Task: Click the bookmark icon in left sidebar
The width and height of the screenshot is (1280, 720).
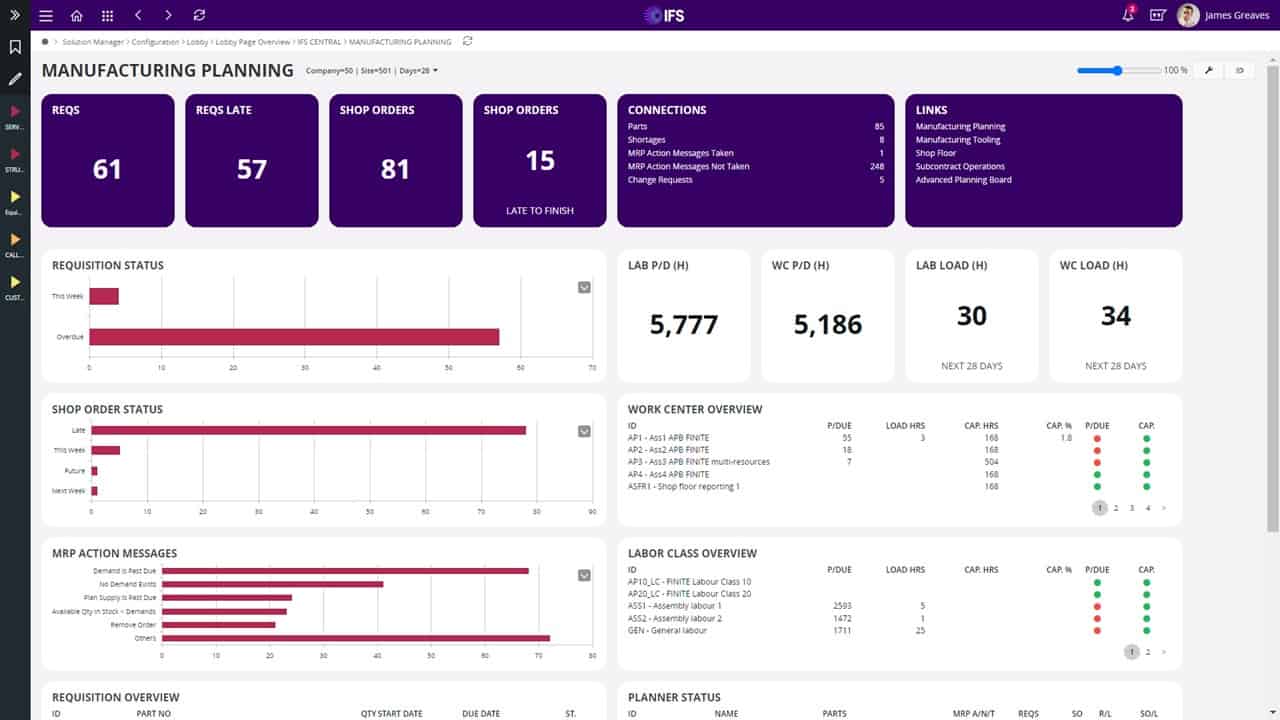Action: coord(15,47)
